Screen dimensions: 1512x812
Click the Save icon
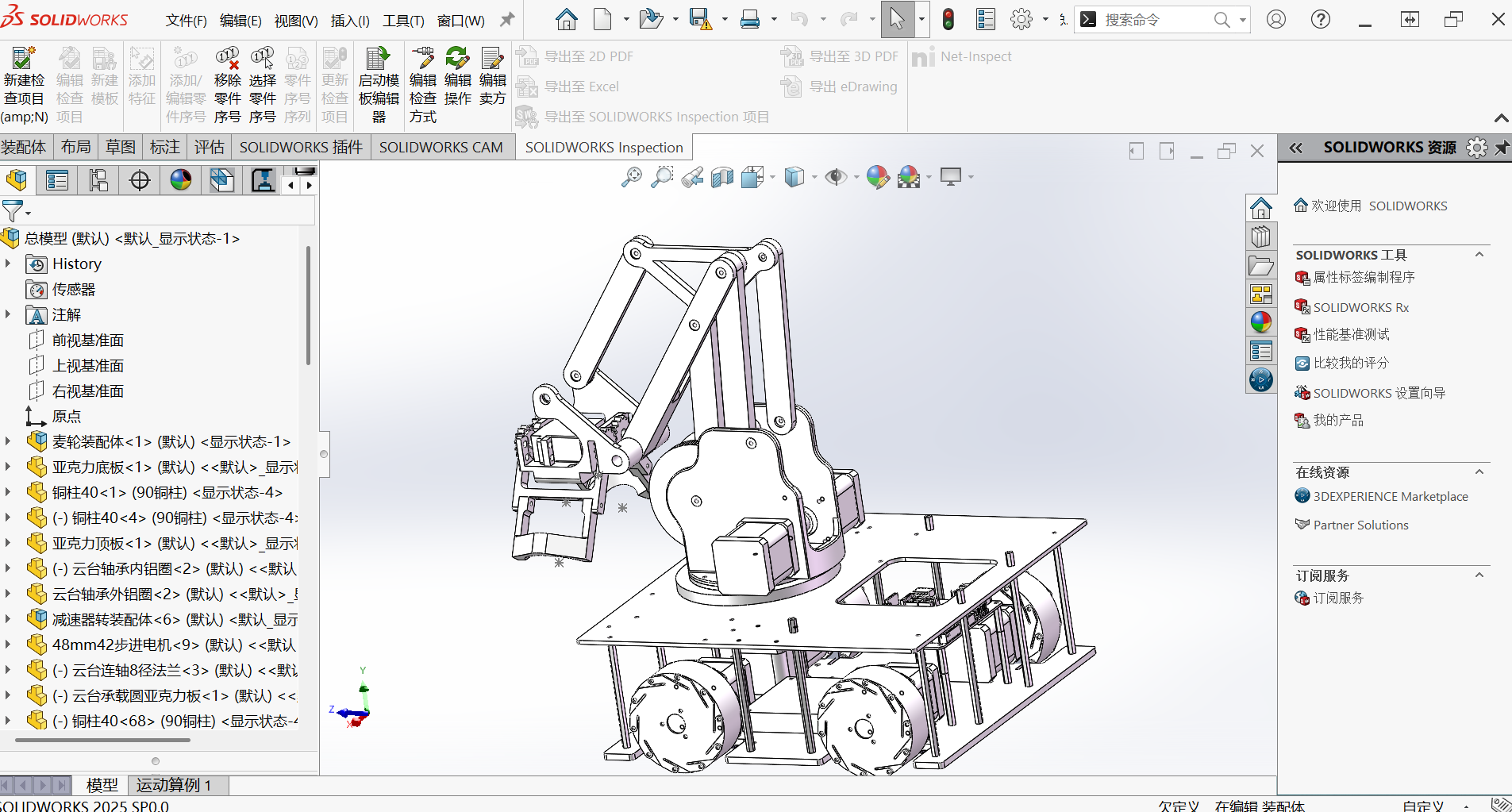click(x=700, y=19)
